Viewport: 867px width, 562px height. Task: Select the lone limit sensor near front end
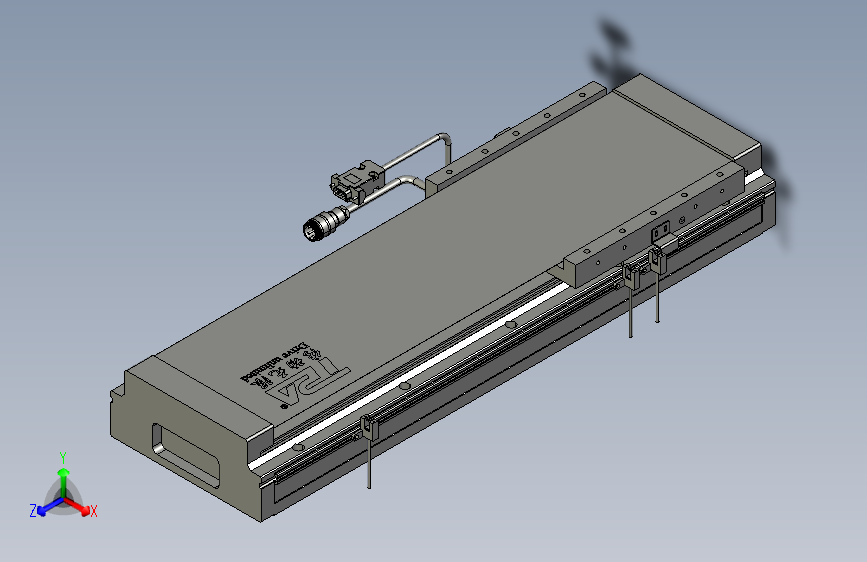pyautogui.click(x=368, y=450)
